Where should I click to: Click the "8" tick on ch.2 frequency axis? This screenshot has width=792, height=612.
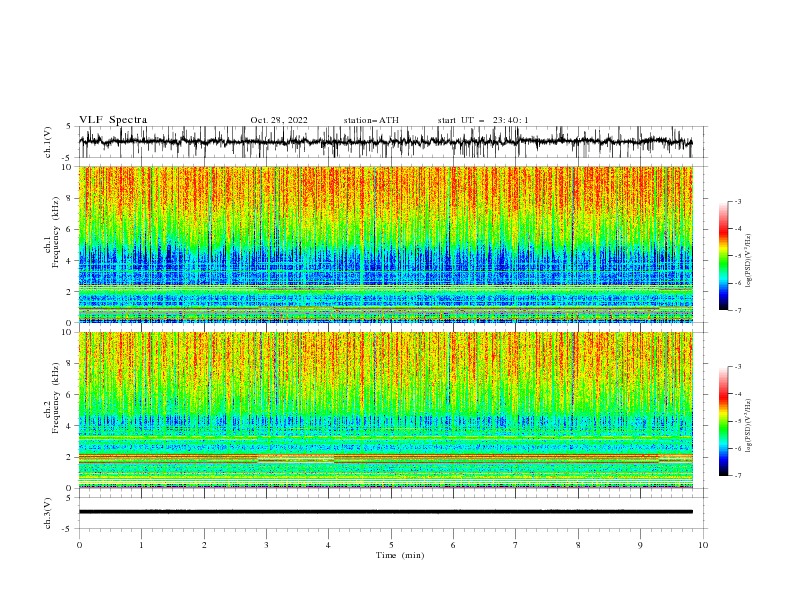tap(70, 364)
